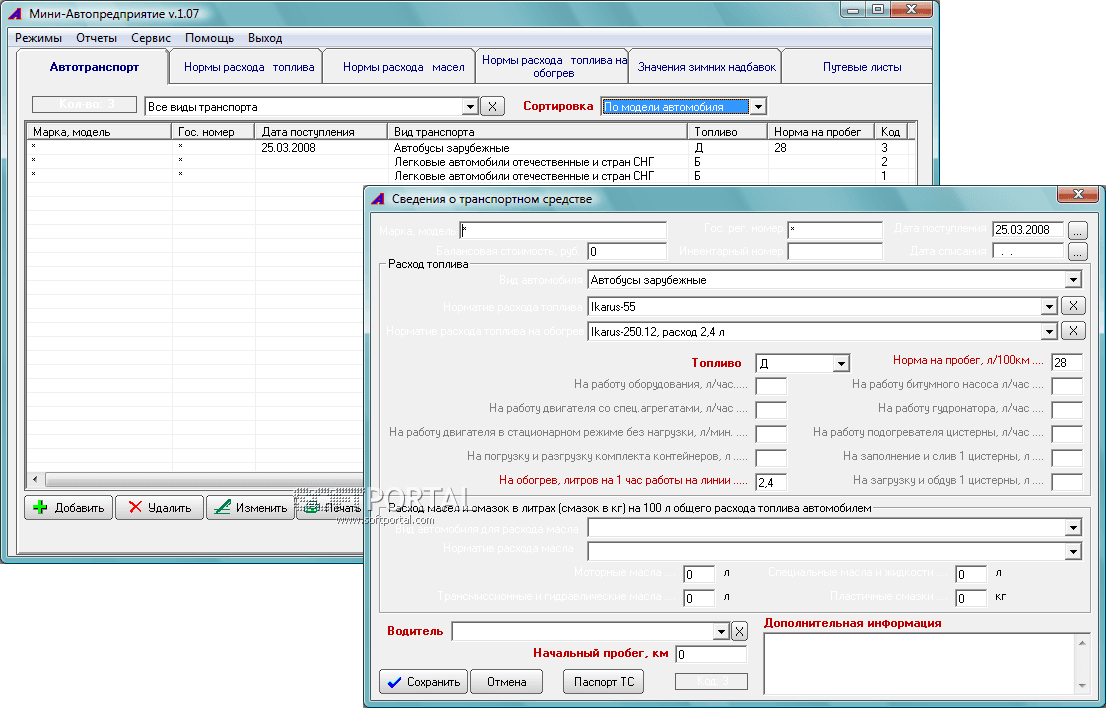Click the Выход menu item
The image size is (1106, 708).
pos(265,38)
